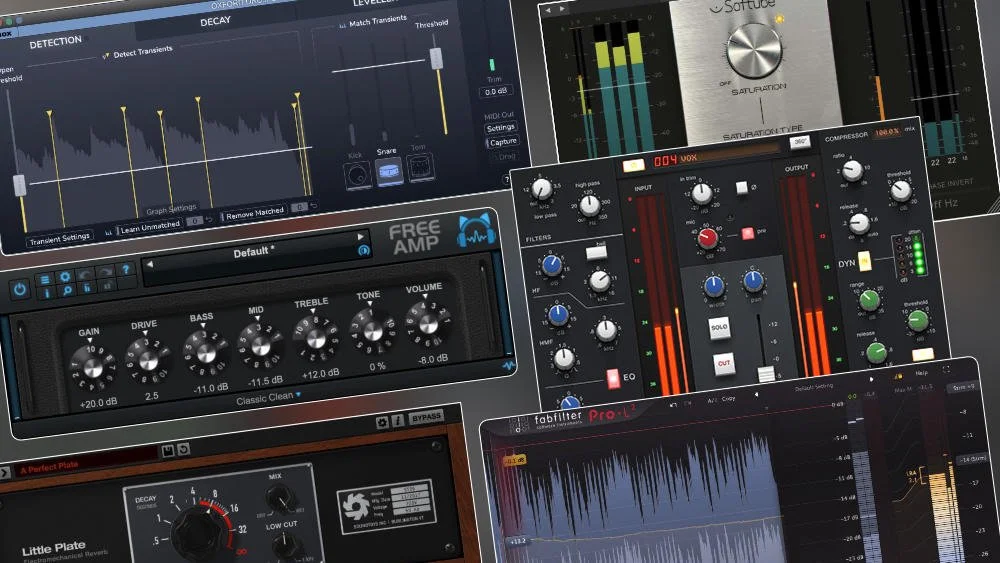Open Free Amp settings gear icon

click(65, 277)
